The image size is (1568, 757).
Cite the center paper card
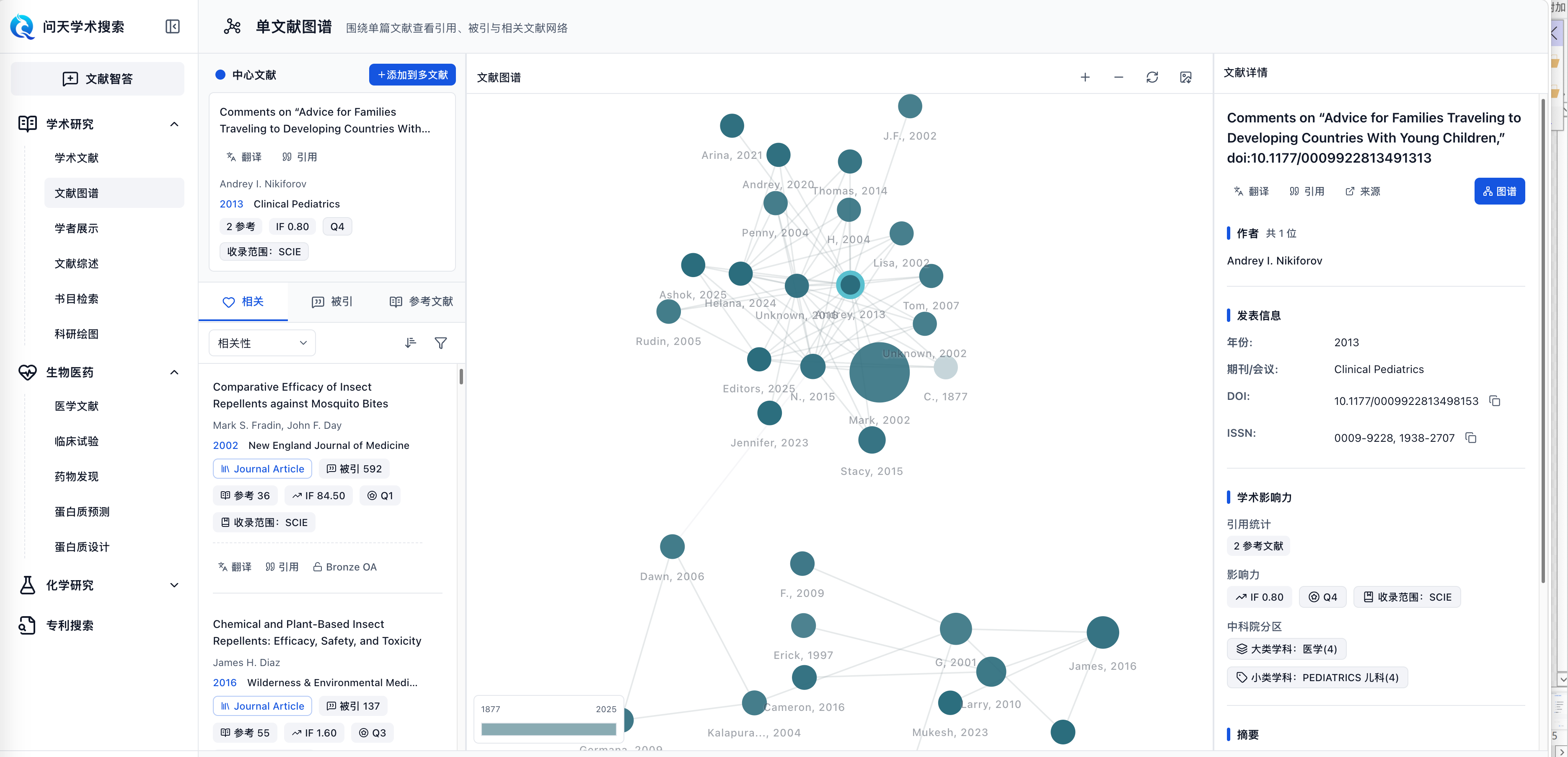point(300,157)
